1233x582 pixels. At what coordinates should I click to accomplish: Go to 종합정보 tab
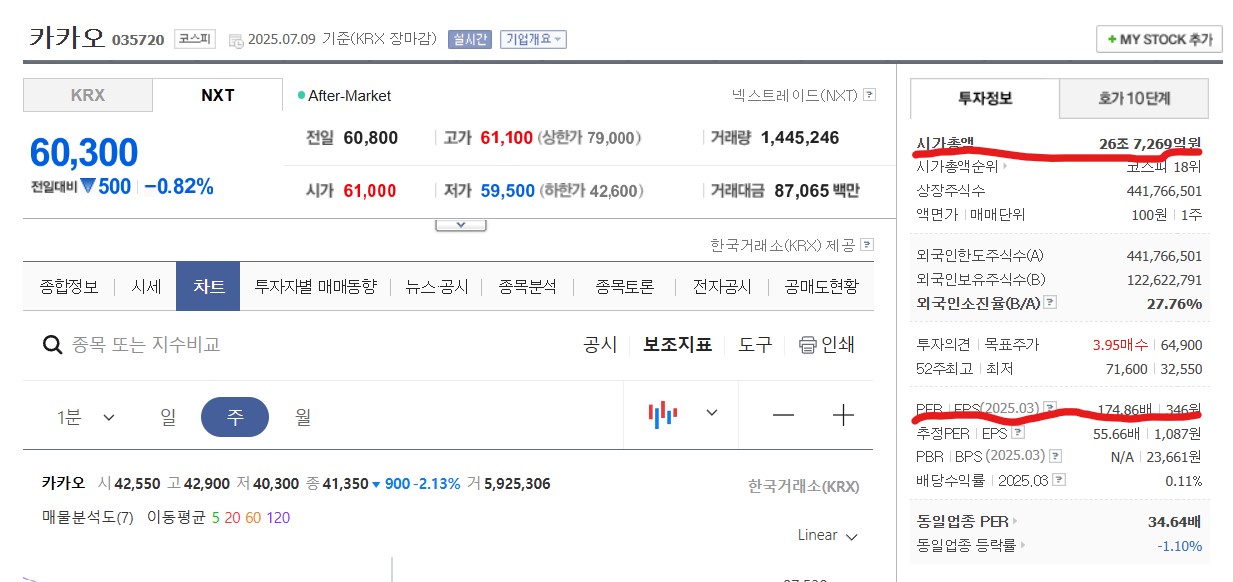tap(69, 287)
